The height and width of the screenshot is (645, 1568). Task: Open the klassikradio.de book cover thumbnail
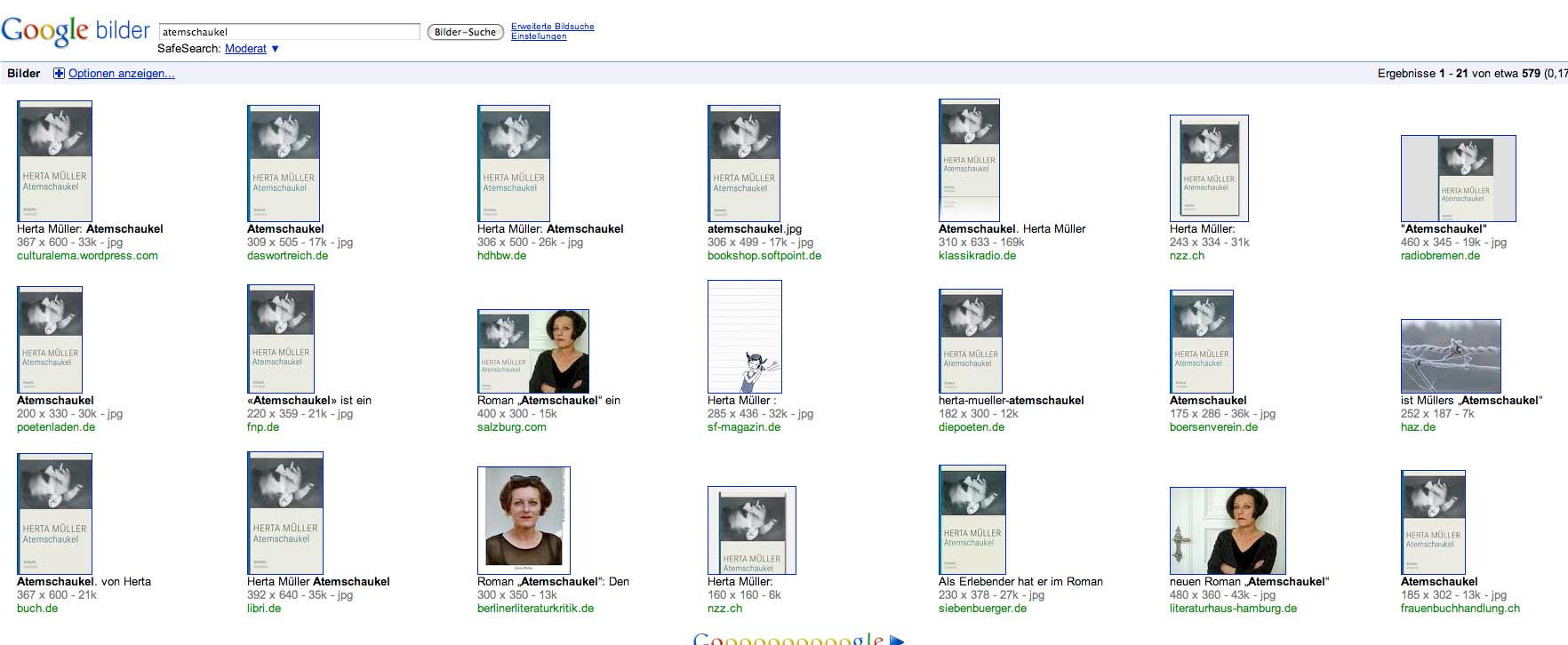click(969, 160)
